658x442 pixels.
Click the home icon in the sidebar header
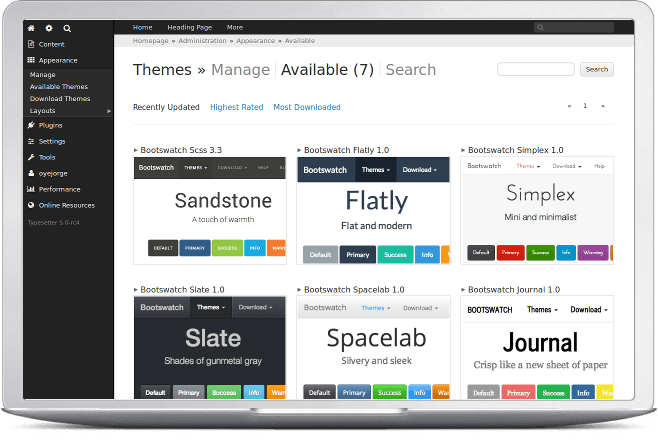point(31,28)
